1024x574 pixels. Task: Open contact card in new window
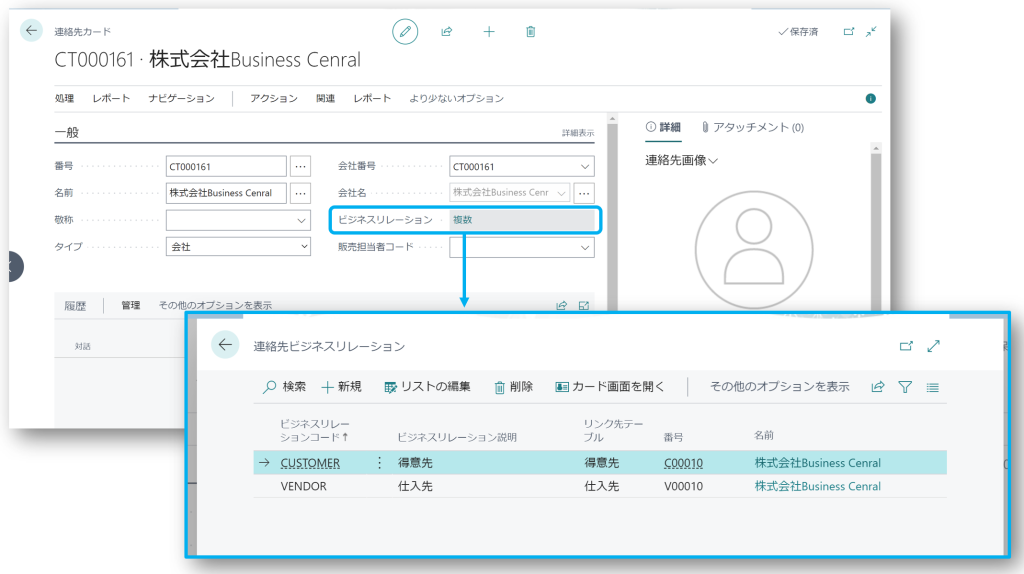848,31
